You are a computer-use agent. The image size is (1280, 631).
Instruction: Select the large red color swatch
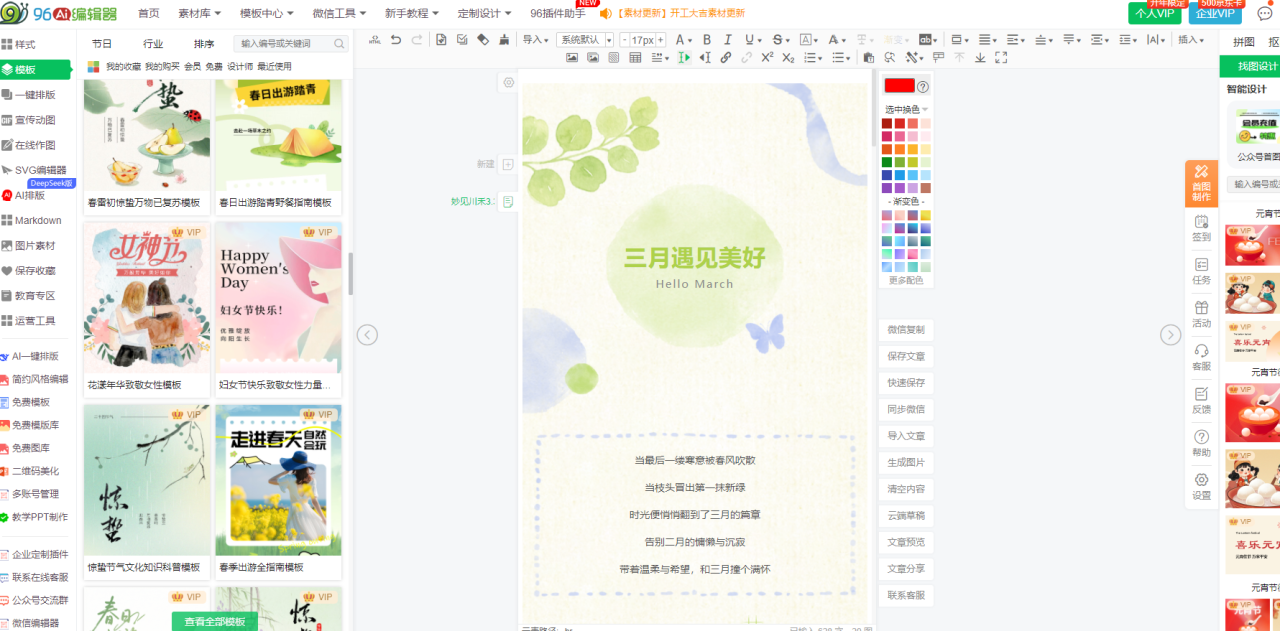click(x=899, y=86)
